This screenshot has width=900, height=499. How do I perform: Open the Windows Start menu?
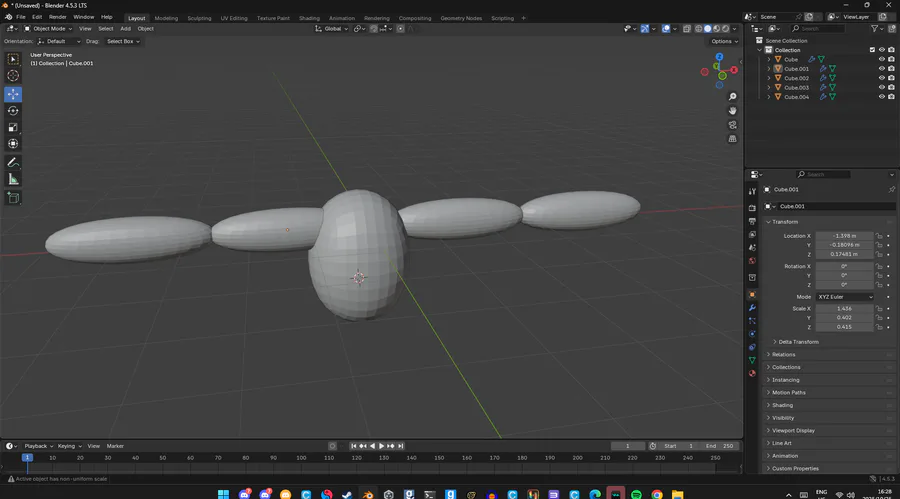tap(223, 494)
